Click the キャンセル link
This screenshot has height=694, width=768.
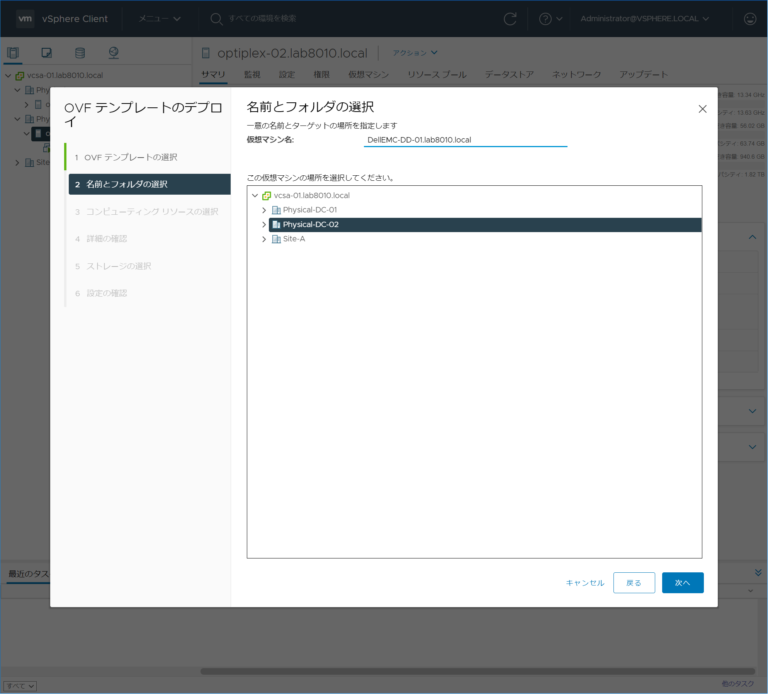click(585, 583)
